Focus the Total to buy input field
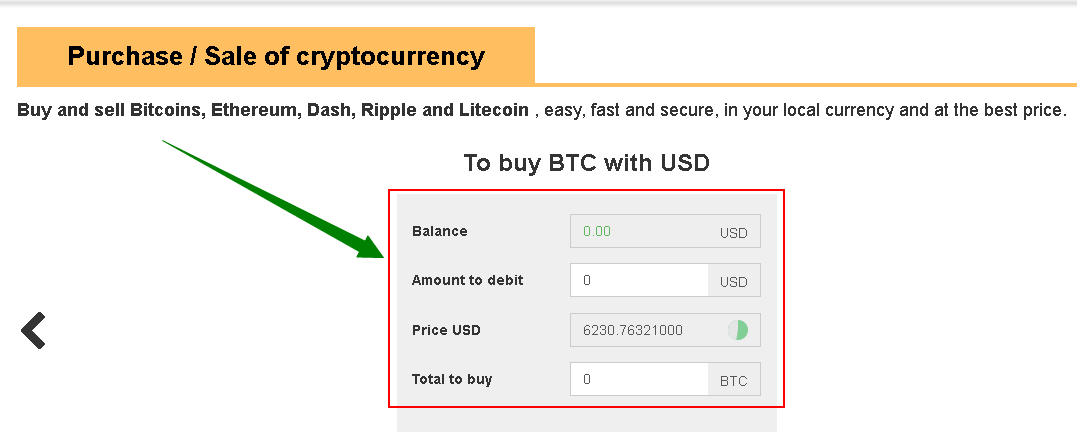This screenshot has height=432, width=1077. coord(639,379)
